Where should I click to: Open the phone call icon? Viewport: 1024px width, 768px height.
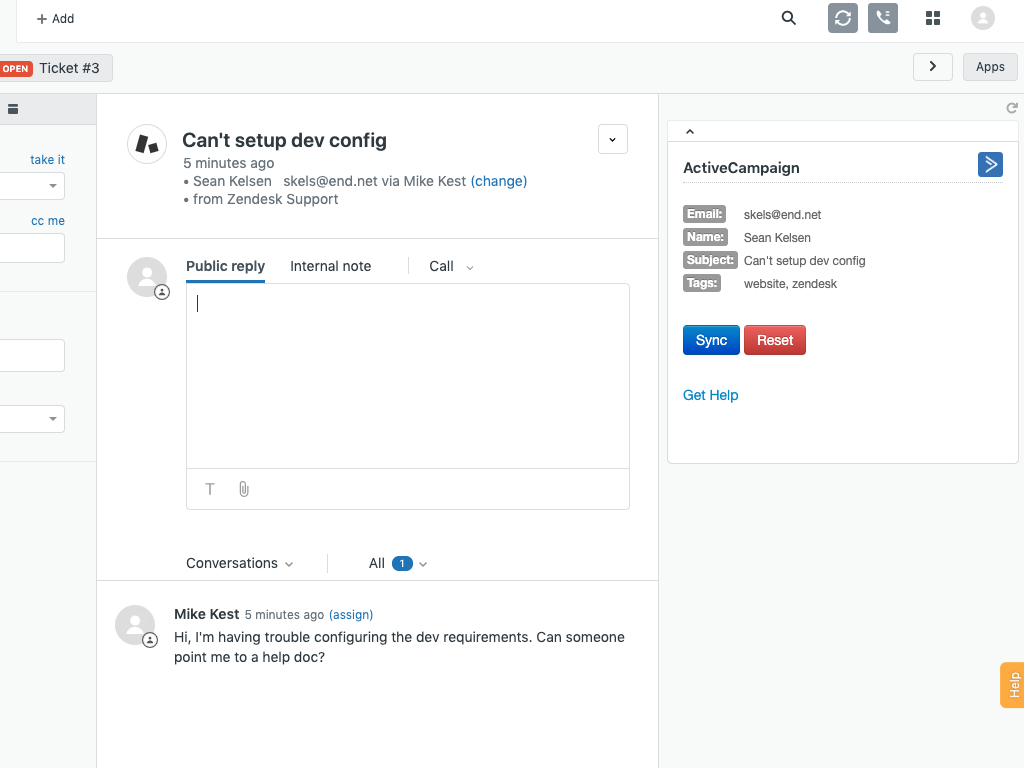click(883, 18)
